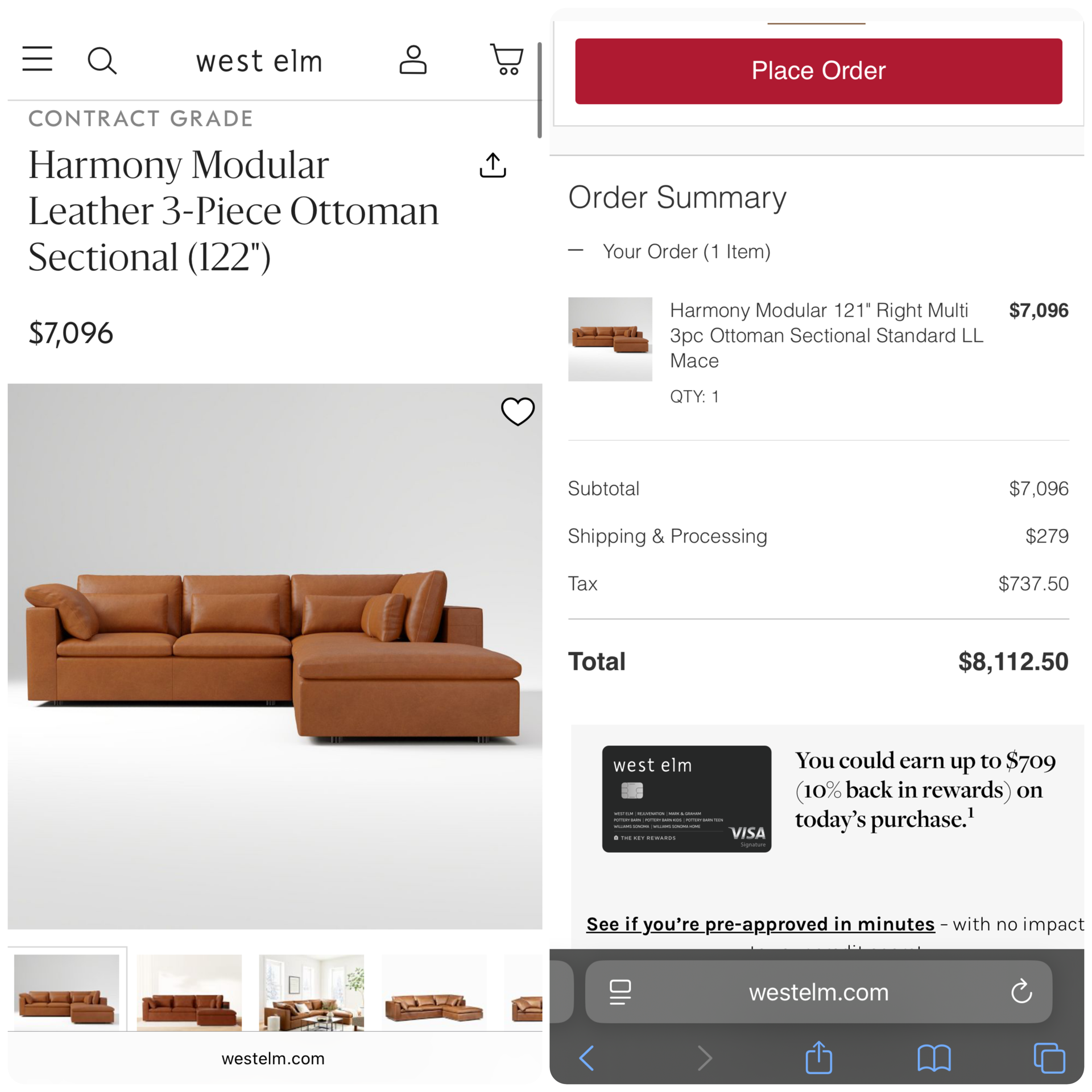Open the Safari share sheet
The image size is (1092, 1092).
point(819,1057)
